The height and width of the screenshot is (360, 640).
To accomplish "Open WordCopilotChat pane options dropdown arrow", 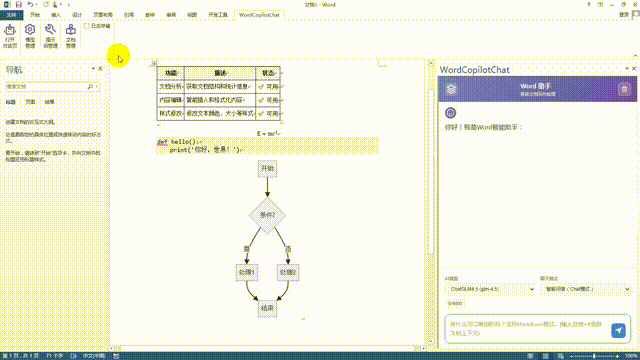I will [627, 69].
